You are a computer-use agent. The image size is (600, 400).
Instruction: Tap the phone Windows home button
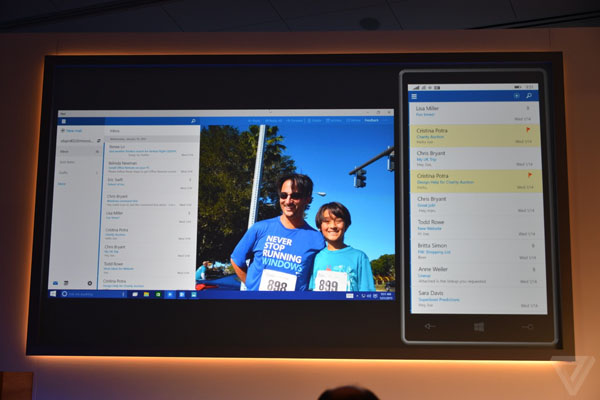[x=479, y=327]
